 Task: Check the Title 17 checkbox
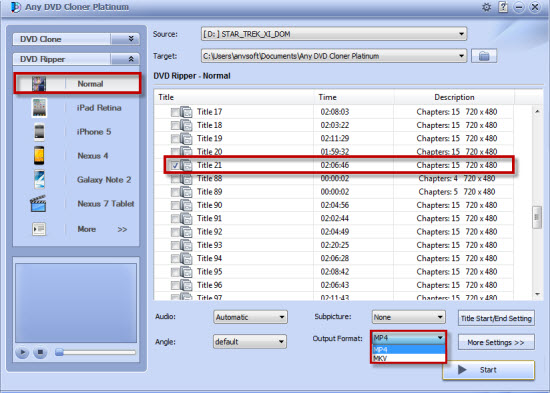(175, 112)
